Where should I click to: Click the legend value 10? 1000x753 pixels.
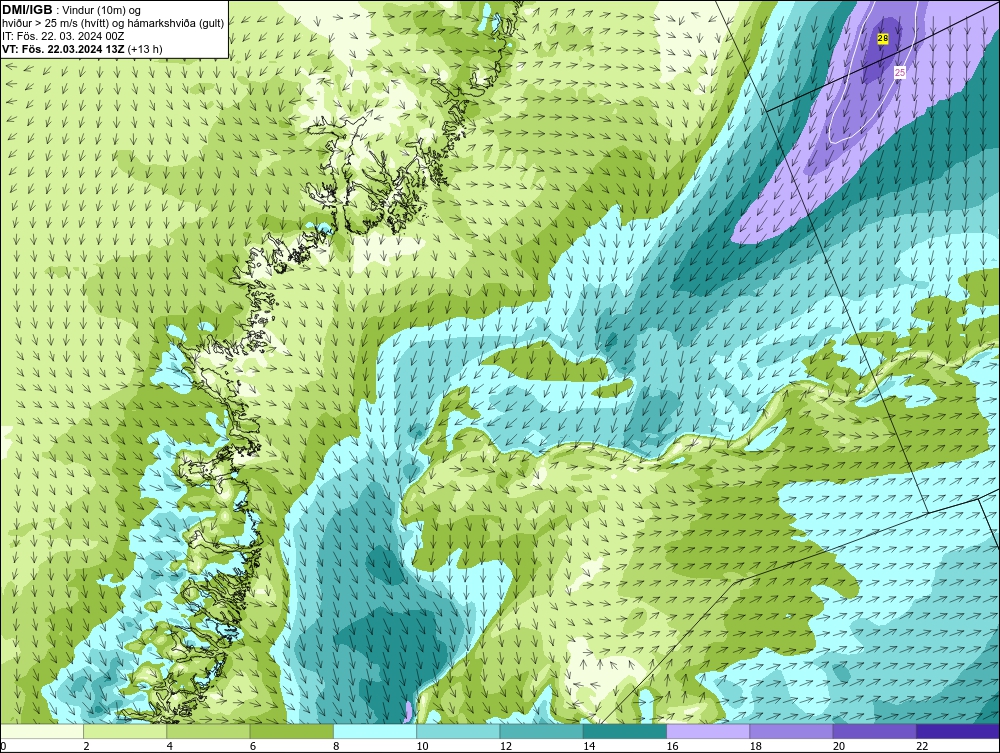coord(422,747)
